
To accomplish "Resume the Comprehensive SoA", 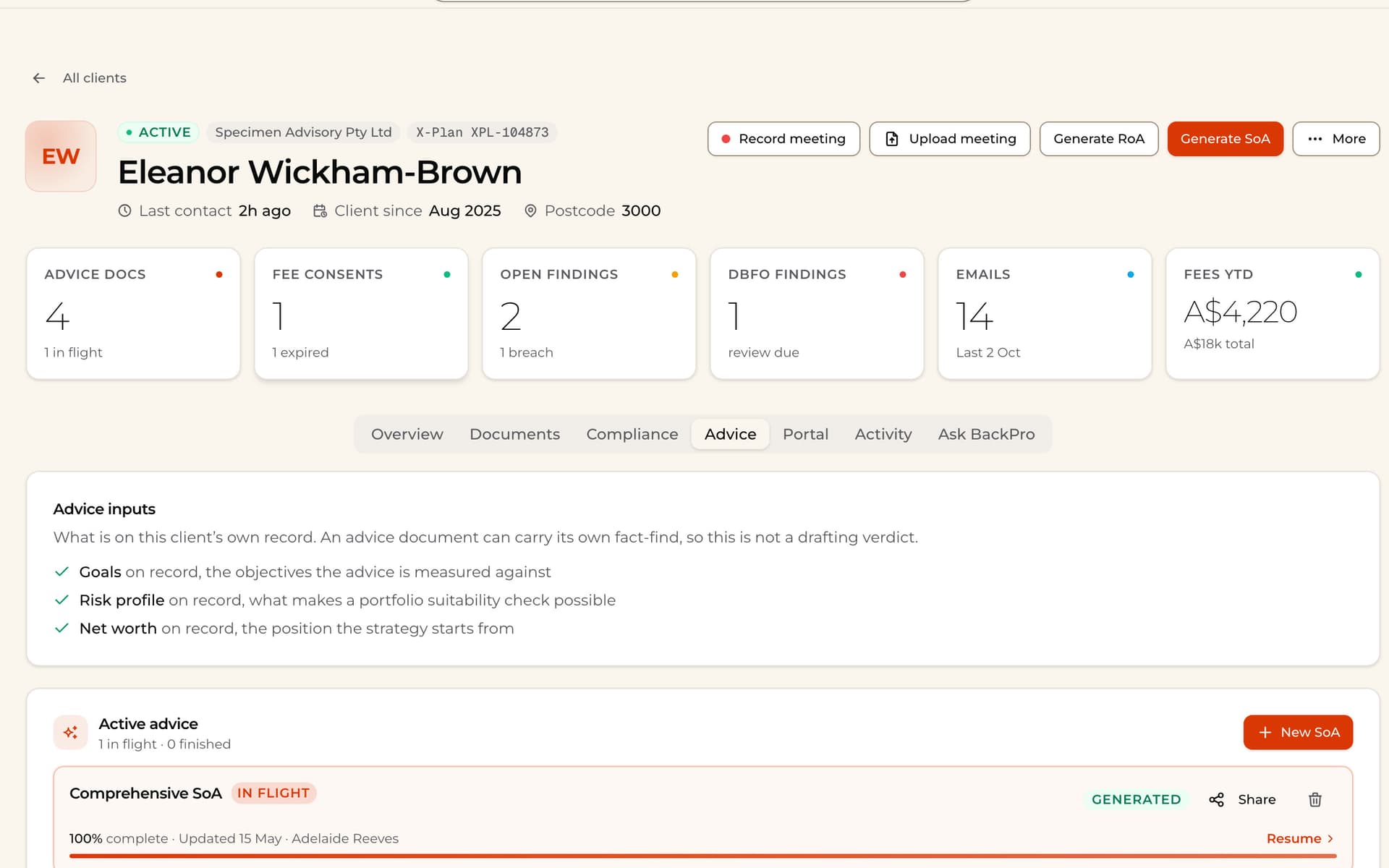I will click(1299, 838).
